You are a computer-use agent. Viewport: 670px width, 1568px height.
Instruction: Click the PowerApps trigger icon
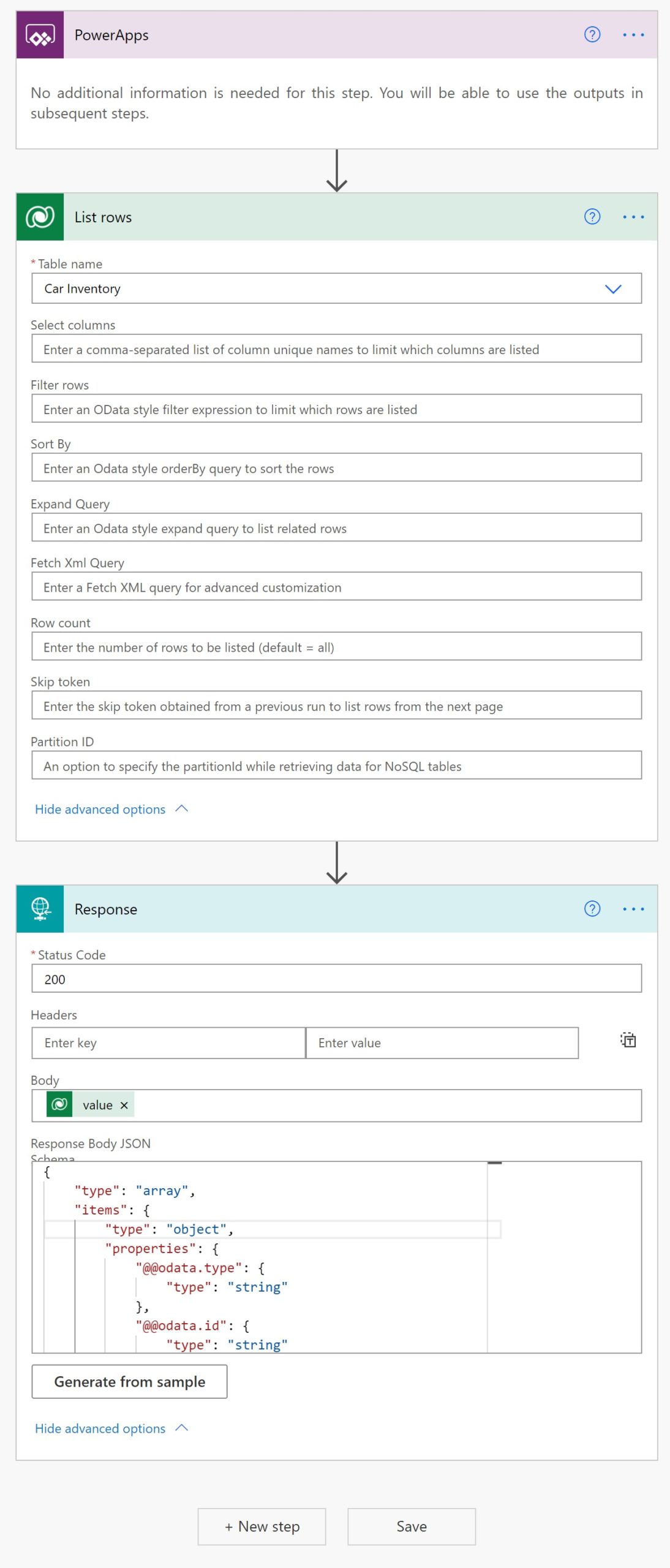(40, 35)
